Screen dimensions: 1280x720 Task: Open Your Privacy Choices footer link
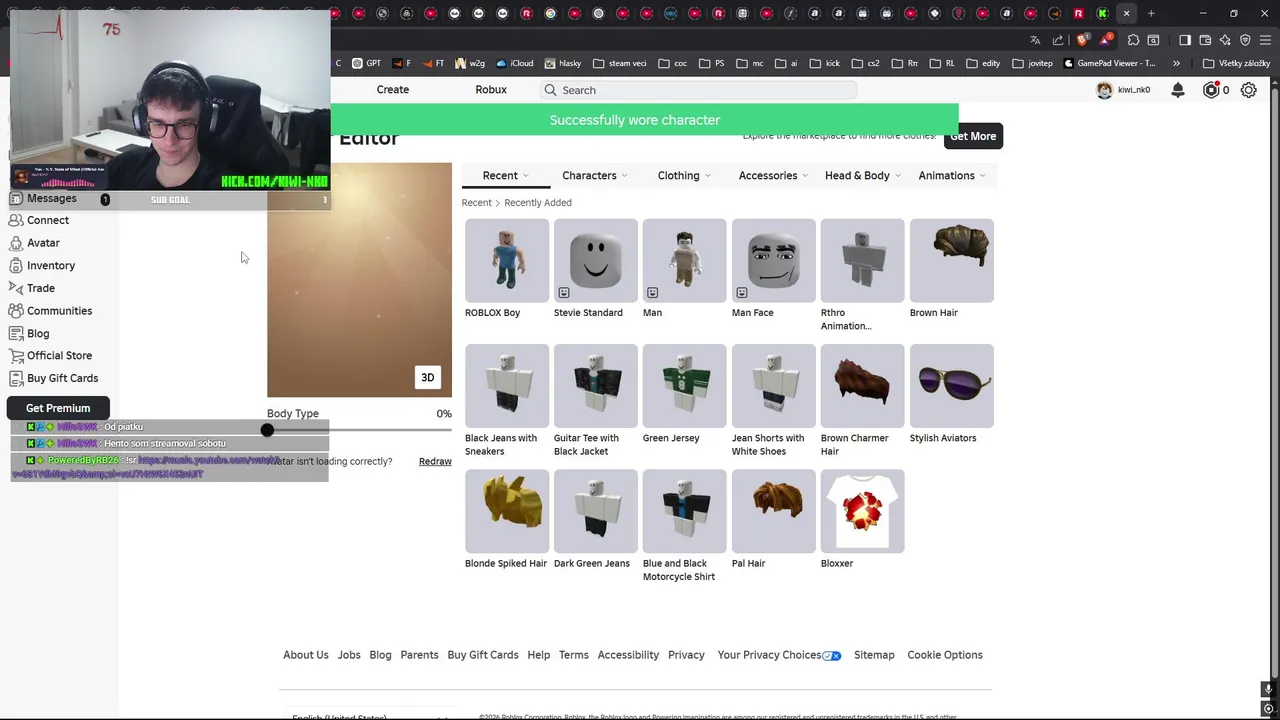click(779, 655)
